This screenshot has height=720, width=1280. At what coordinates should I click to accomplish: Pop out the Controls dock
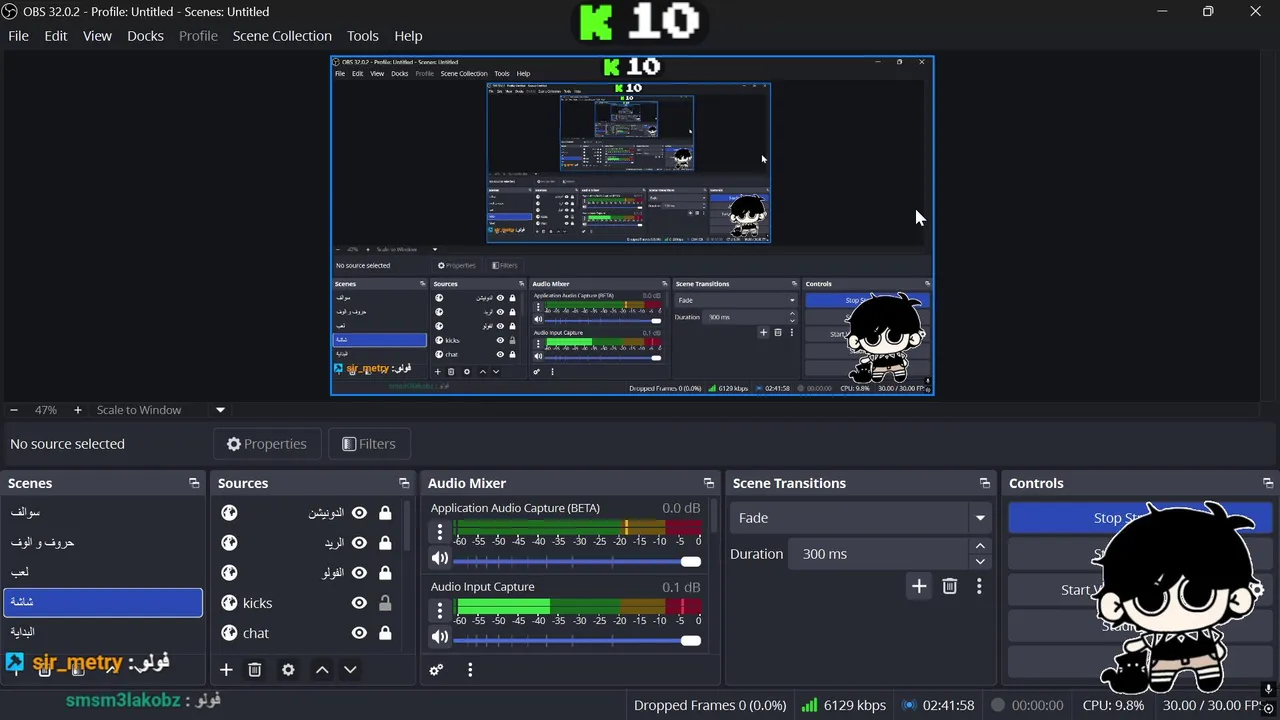1268,483
